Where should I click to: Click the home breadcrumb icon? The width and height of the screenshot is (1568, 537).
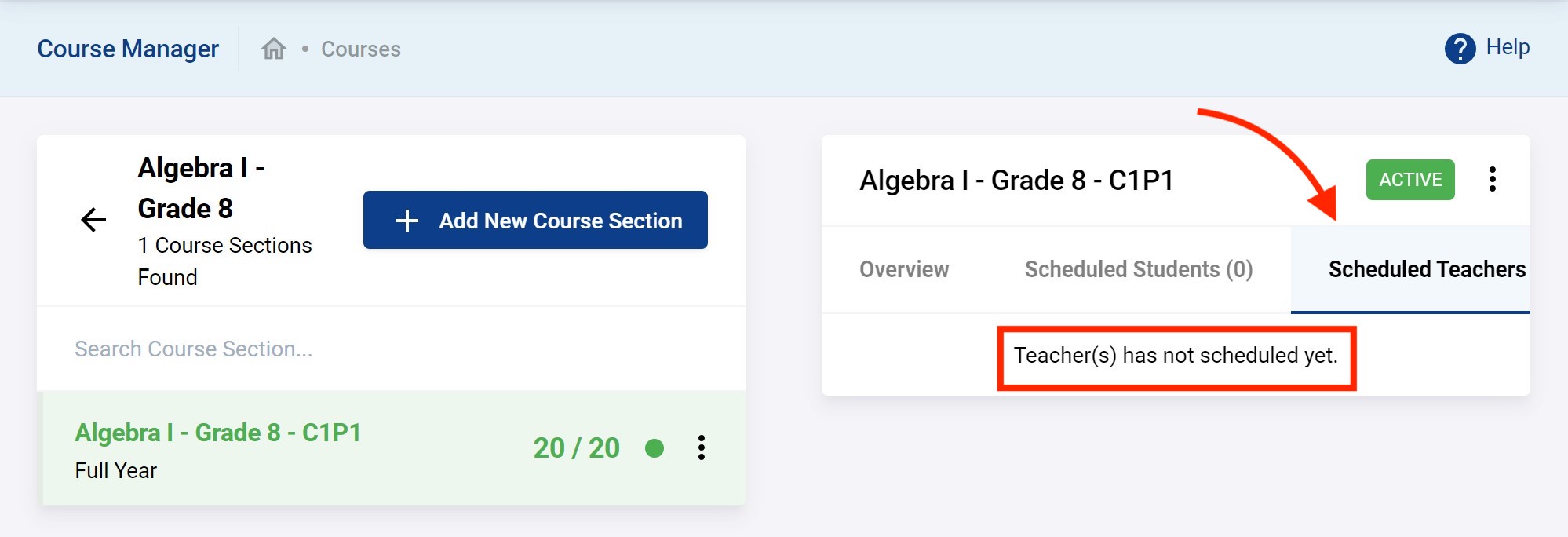pyautogui.click(x=273, y=49)
